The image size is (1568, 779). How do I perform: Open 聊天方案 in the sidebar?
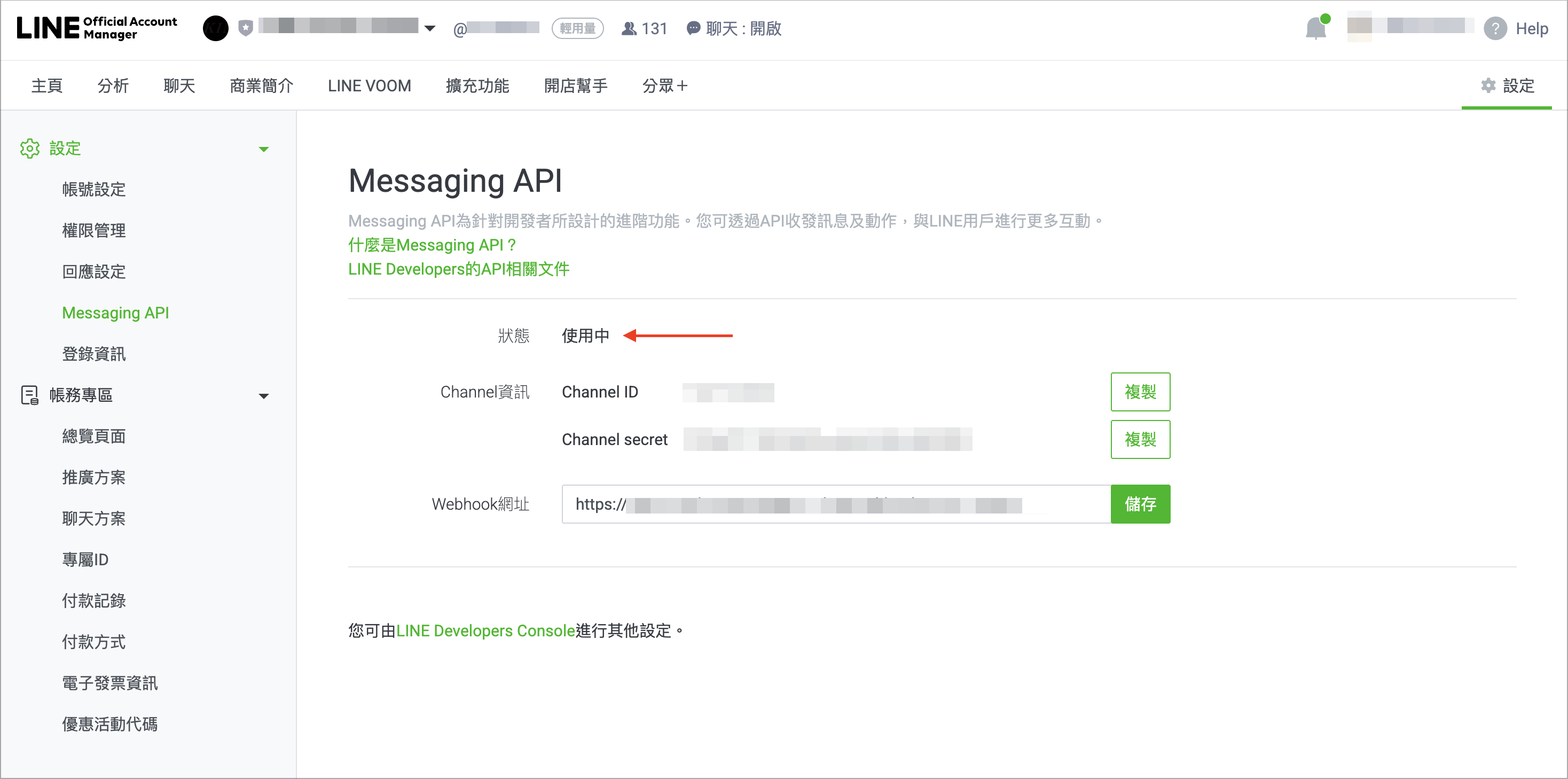pos(94,518)
